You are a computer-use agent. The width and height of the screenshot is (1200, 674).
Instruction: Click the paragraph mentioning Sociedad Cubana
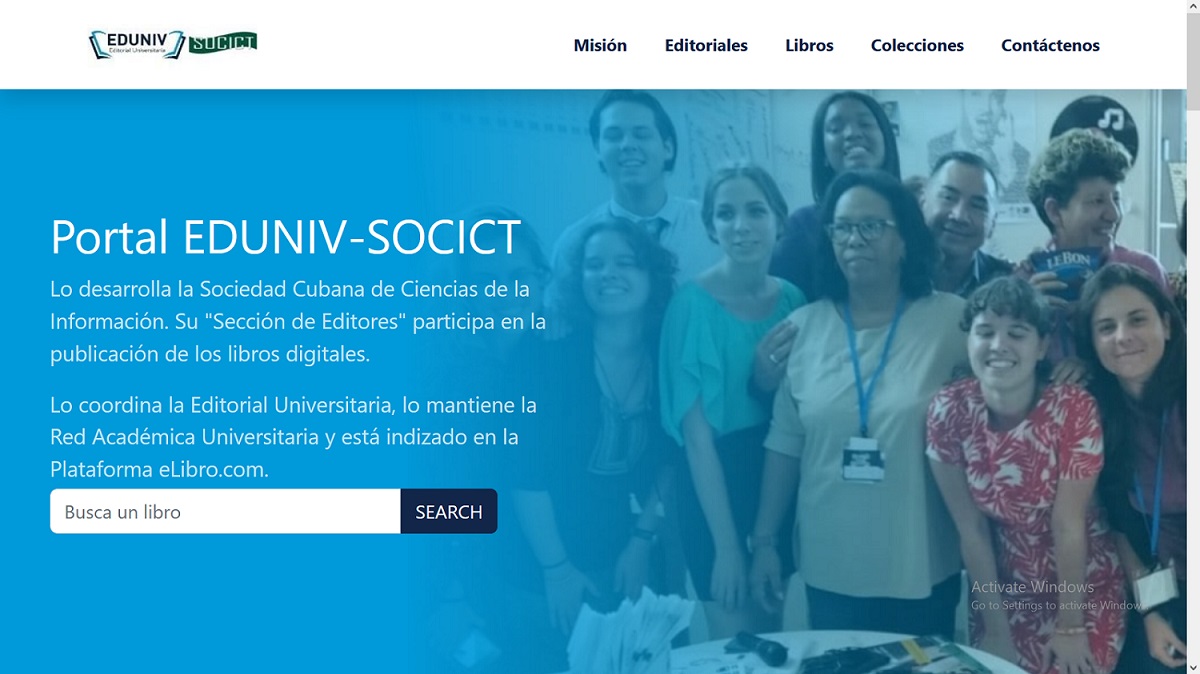pos(298,322)
